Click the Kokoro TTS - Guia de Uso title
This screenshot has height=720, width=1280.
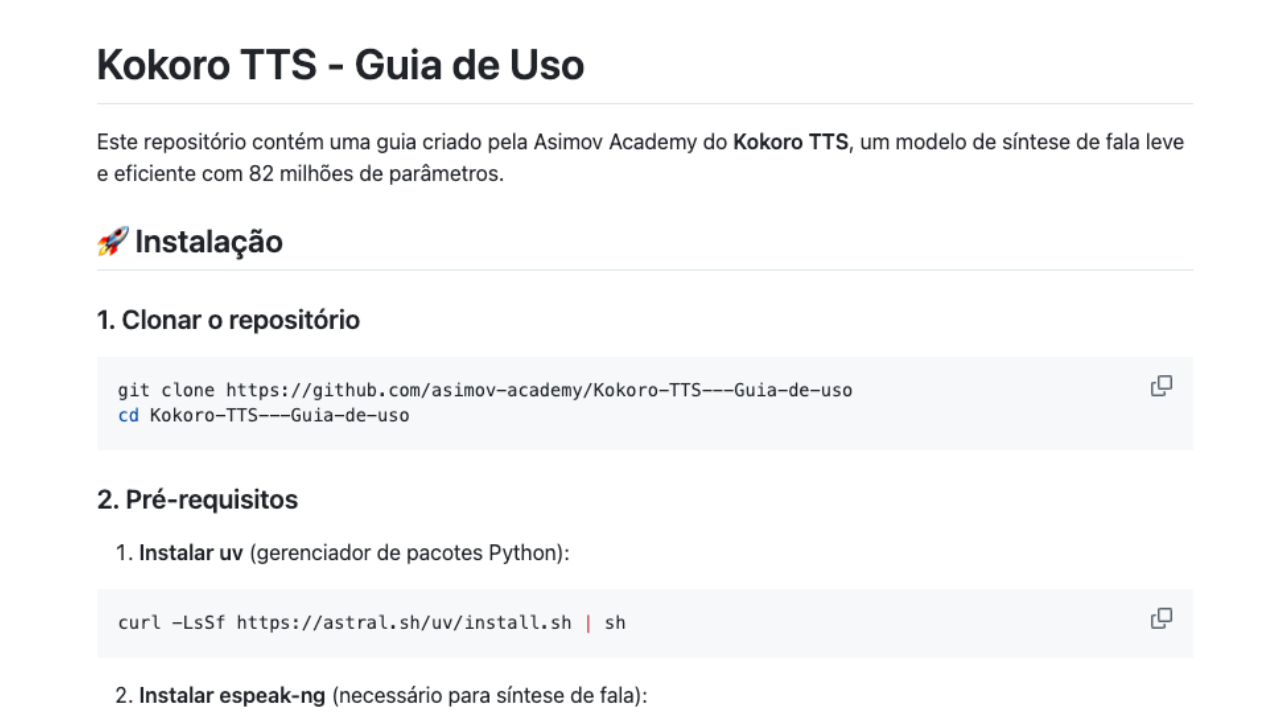click(x=340, y=65)
